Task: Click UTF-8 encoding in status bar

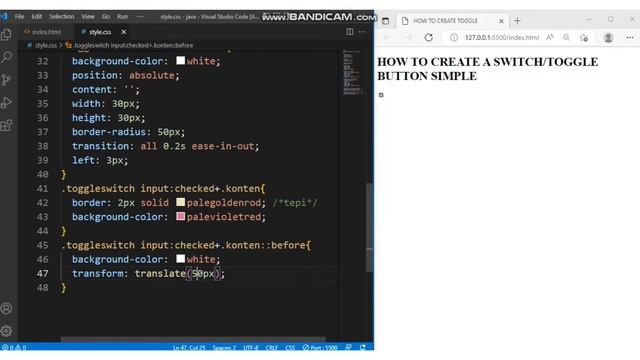Action: coord(251,347)
